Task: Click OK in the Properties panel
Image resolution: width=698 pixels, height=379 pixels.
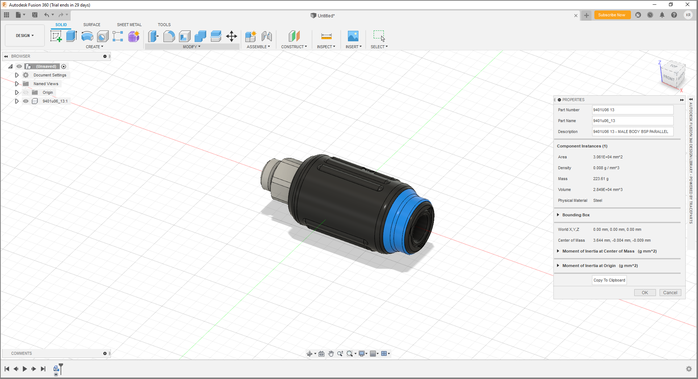Action: click(645, 293)
